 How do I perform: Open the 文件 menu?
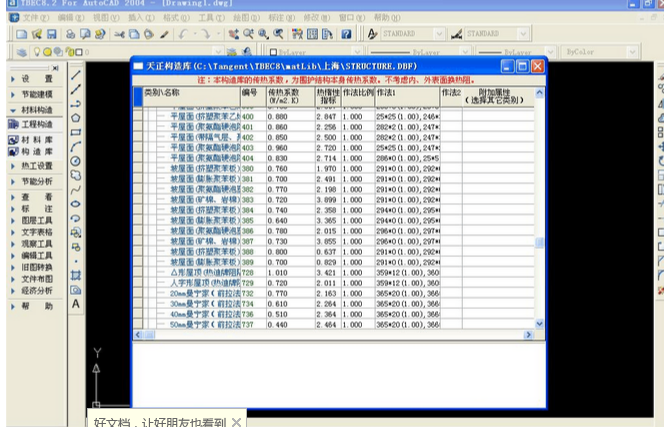click(36, 18)
